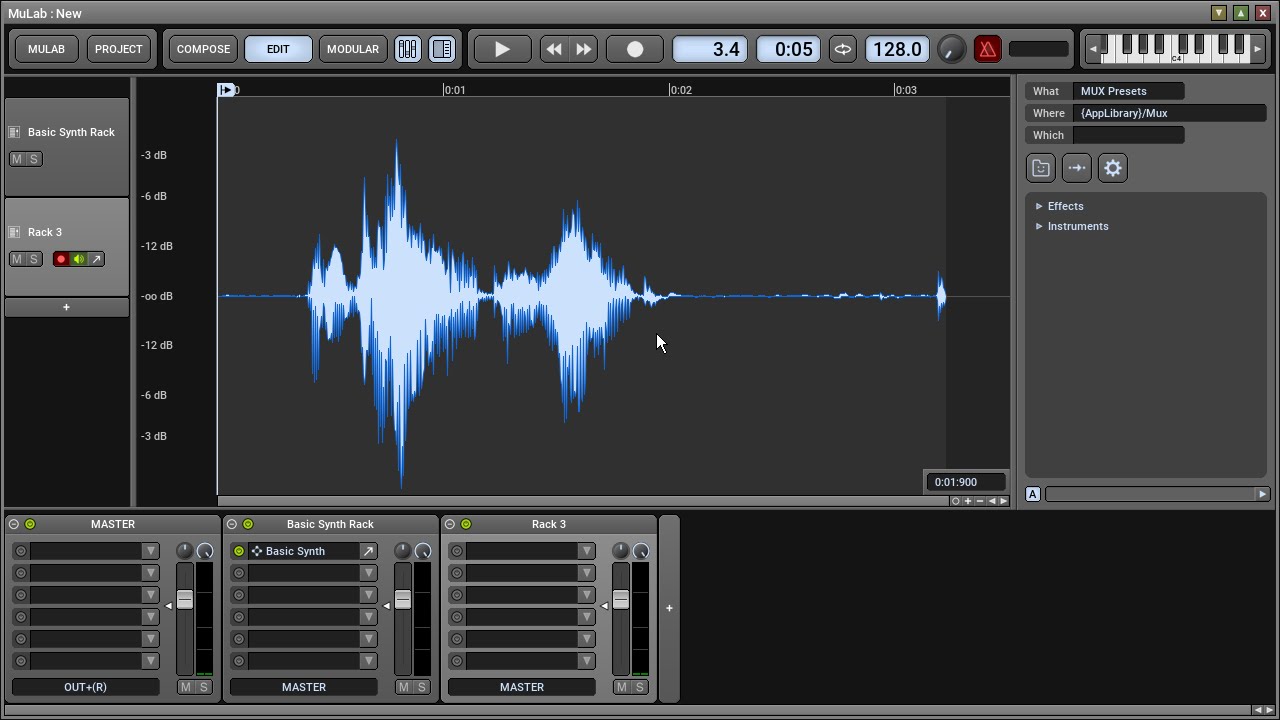Open first MASTER rack slot dropdown
Viewport: 1280px width, 720px height.
click(x=150, y=551)
